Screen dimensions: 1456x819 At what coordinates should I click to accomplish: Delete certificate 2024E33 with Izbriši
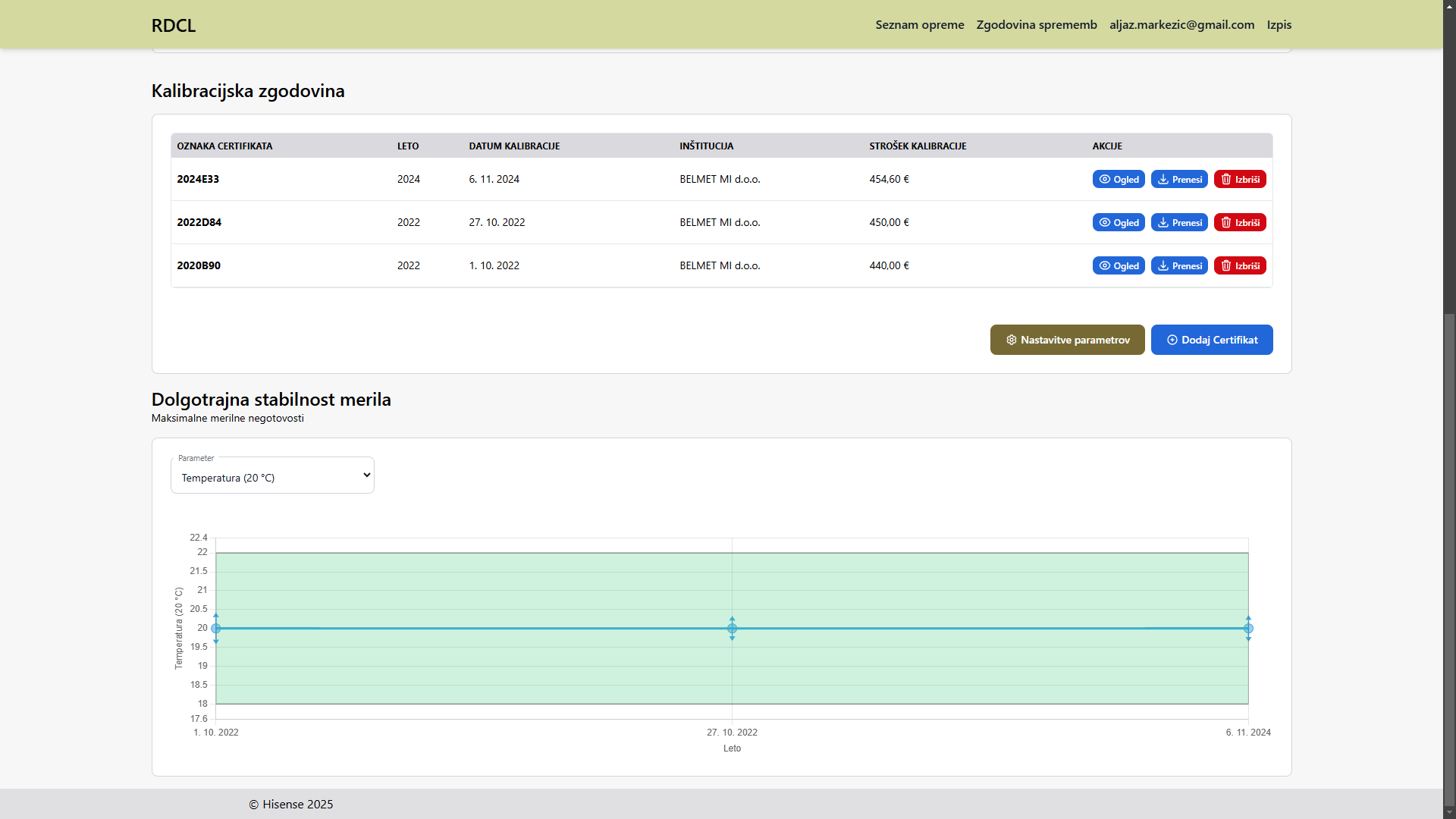click(1240, 179)
